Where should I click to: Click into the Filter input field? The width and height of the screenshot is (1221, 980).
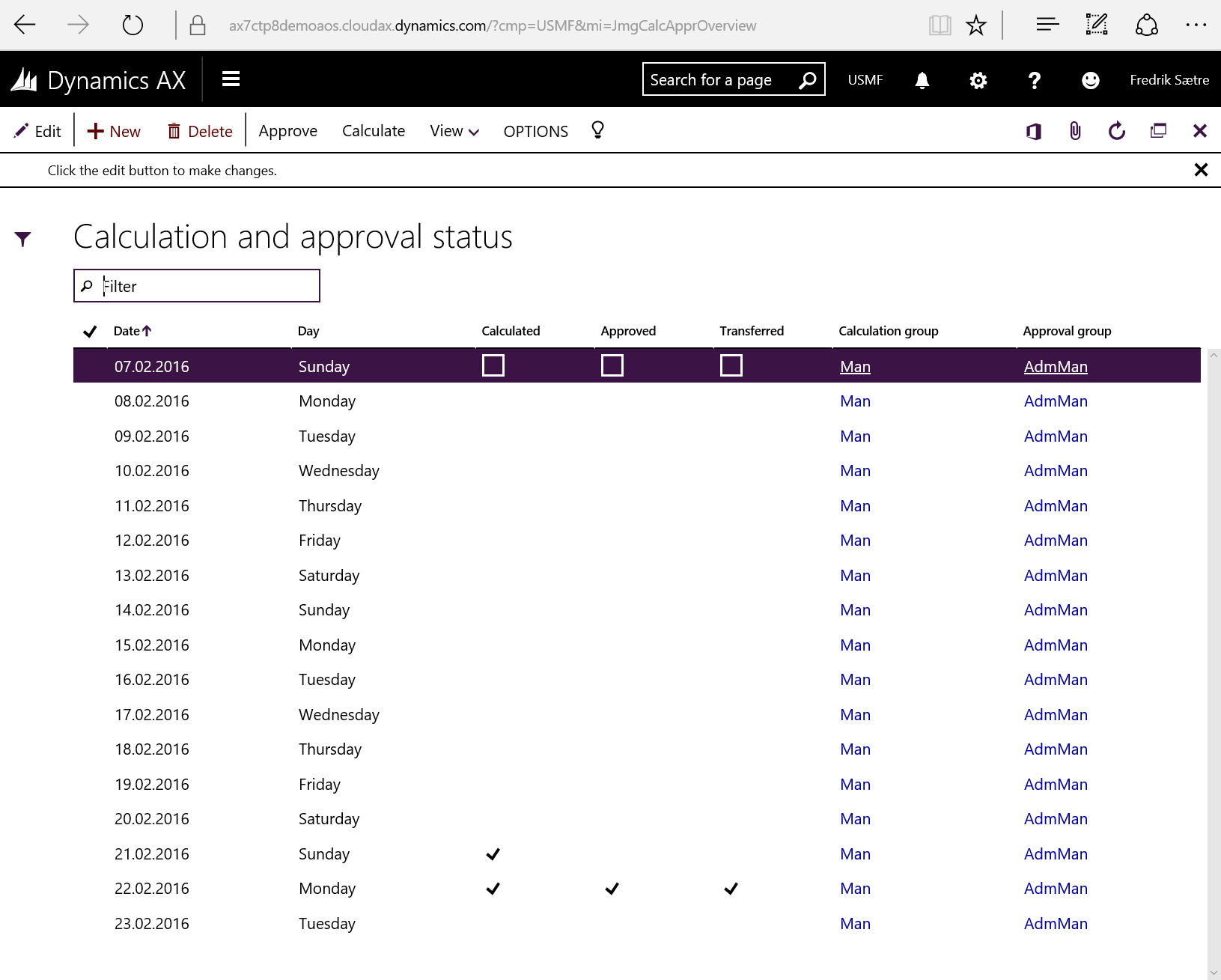(206, 286)
